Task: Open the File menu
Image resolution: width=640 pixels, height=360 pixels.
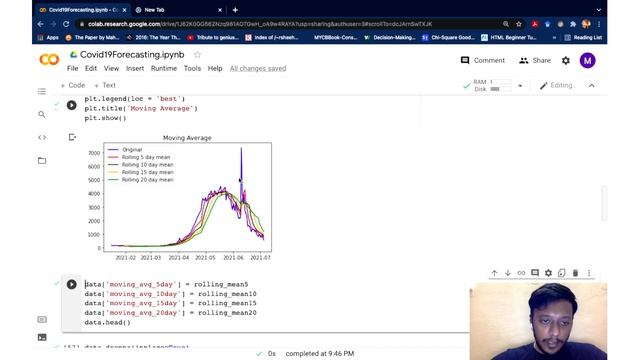Action: pos(73,68)
